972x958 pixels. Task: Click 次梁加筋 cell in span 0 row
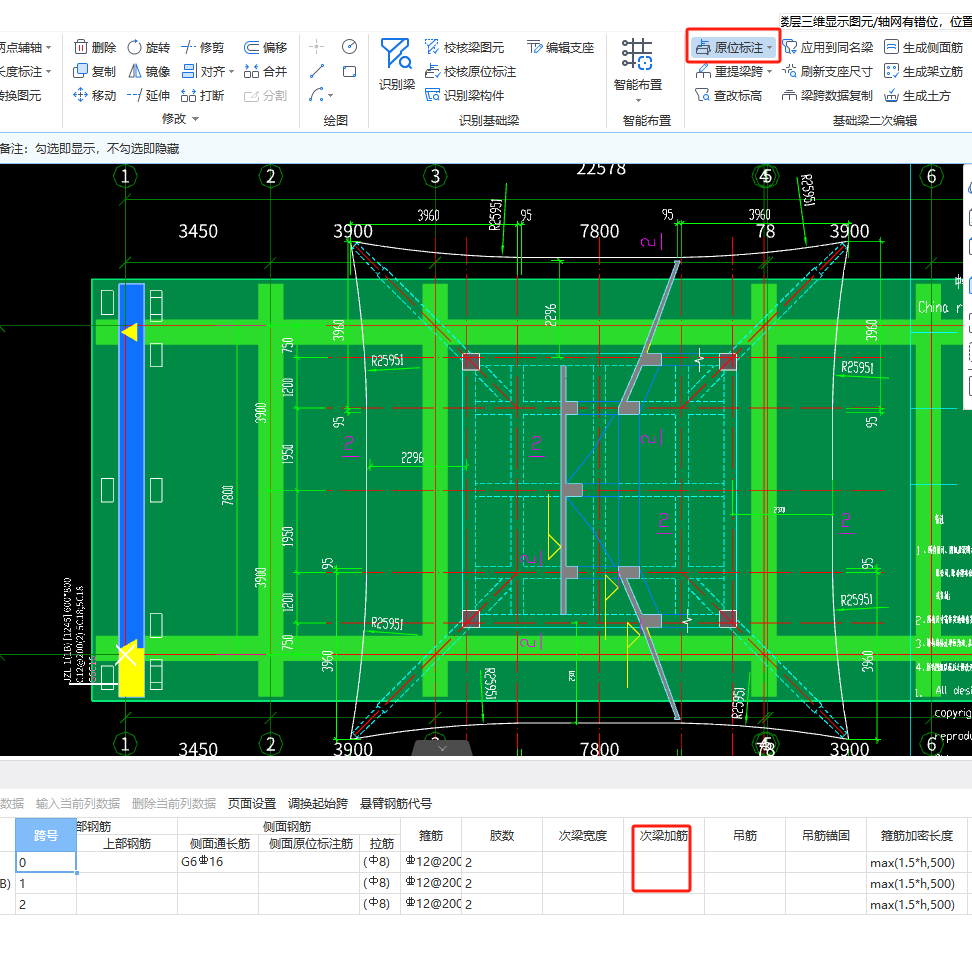[664, 862]
